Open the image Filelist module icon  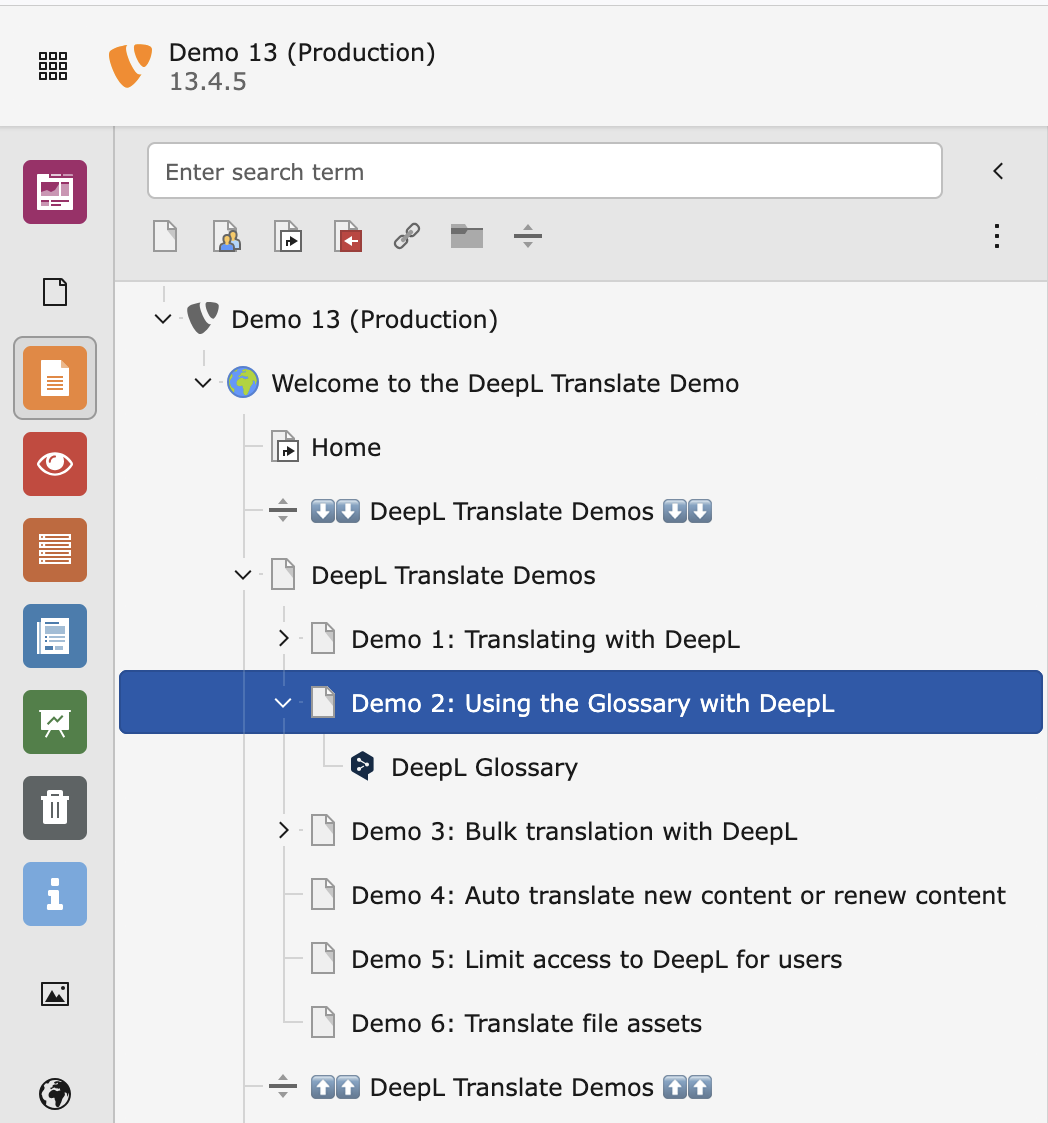(x=55, y=994)
